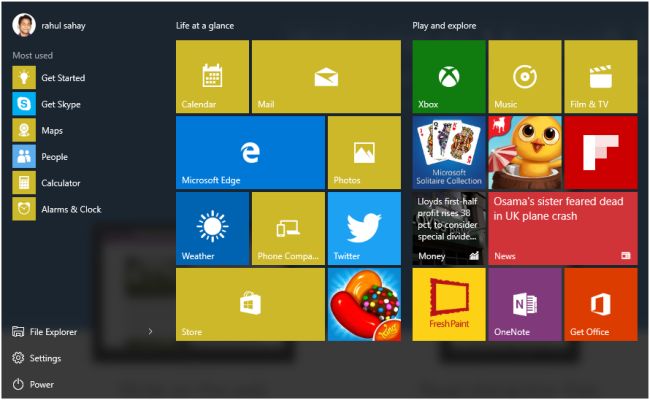Screen dimensions: 650x400
Task: Open Settings
Action: click(36, 358)
